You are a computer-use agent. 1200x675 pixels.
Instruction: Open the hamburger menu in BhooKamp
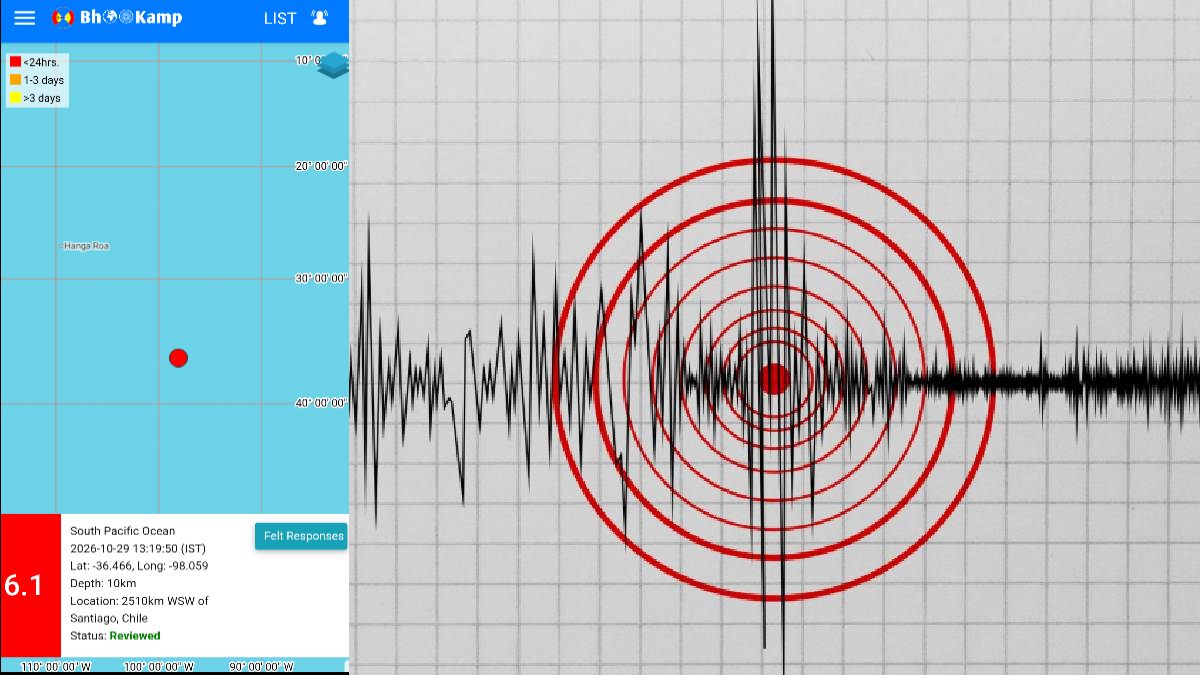pyautogui.click(x=24, y=18)
